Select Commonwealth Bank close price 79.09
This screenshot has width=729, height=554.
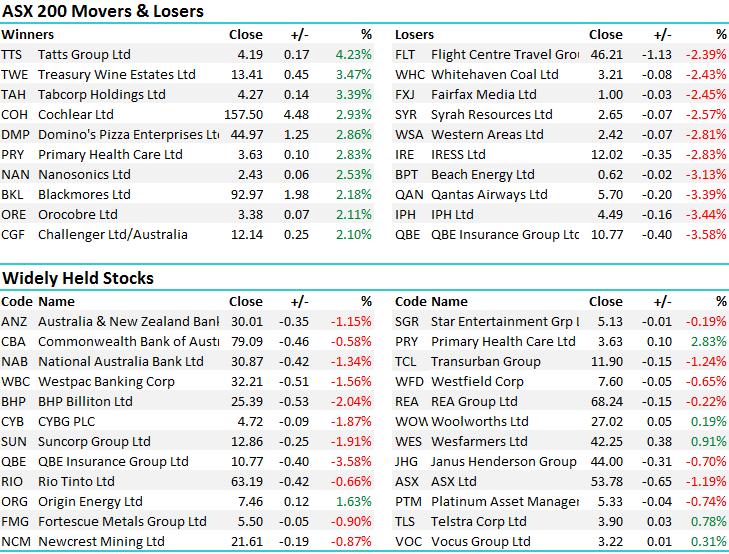click(x=245, y=342)
